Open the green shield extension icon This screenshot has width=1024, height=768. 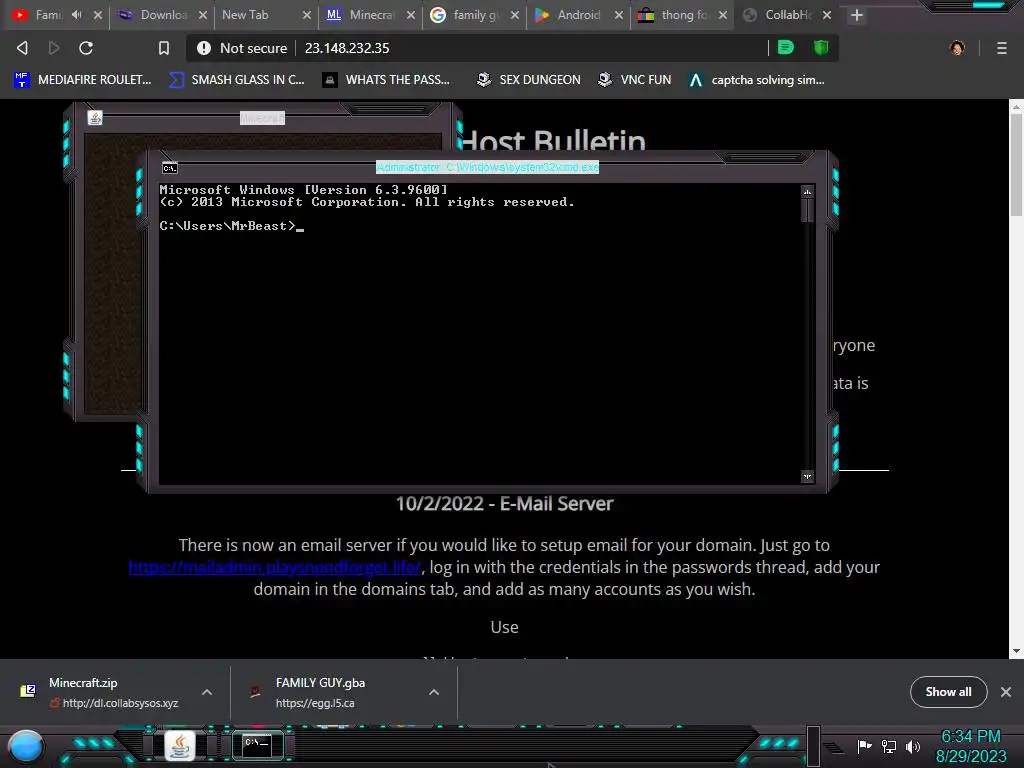tap(821, 48)
